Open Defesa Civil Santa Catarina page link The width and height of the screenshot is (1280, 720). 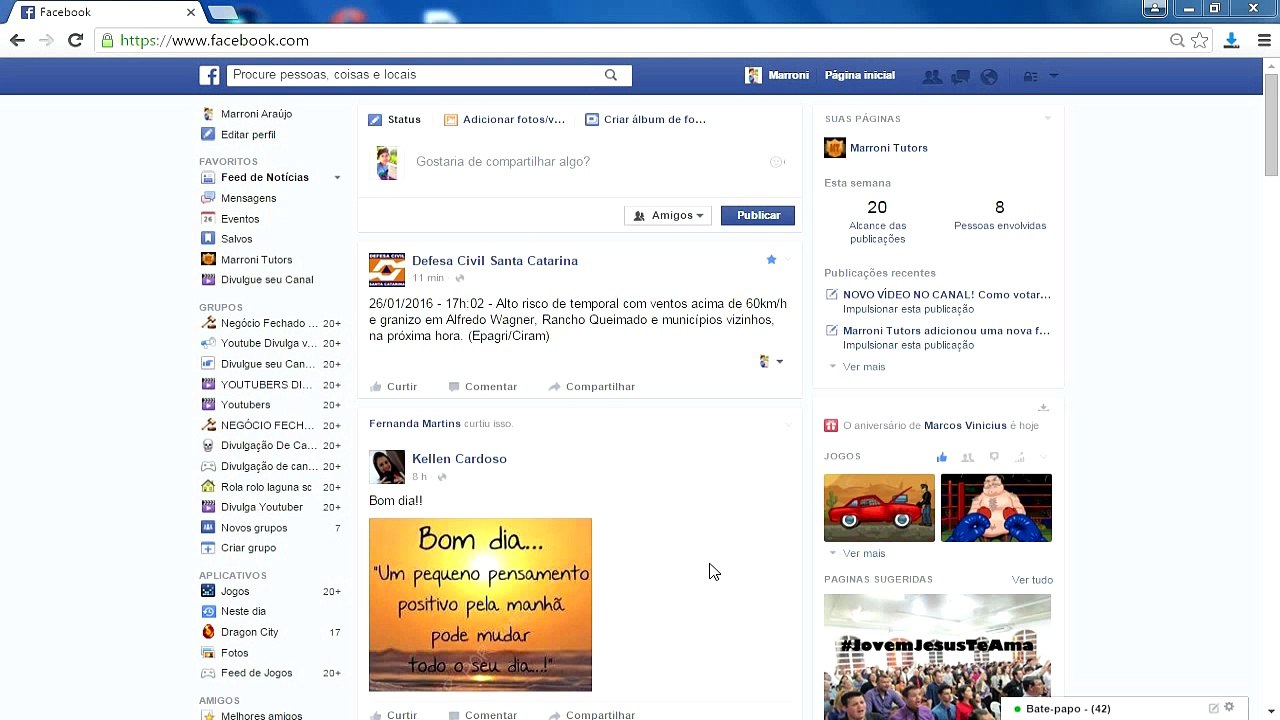[x=495, y=261]
